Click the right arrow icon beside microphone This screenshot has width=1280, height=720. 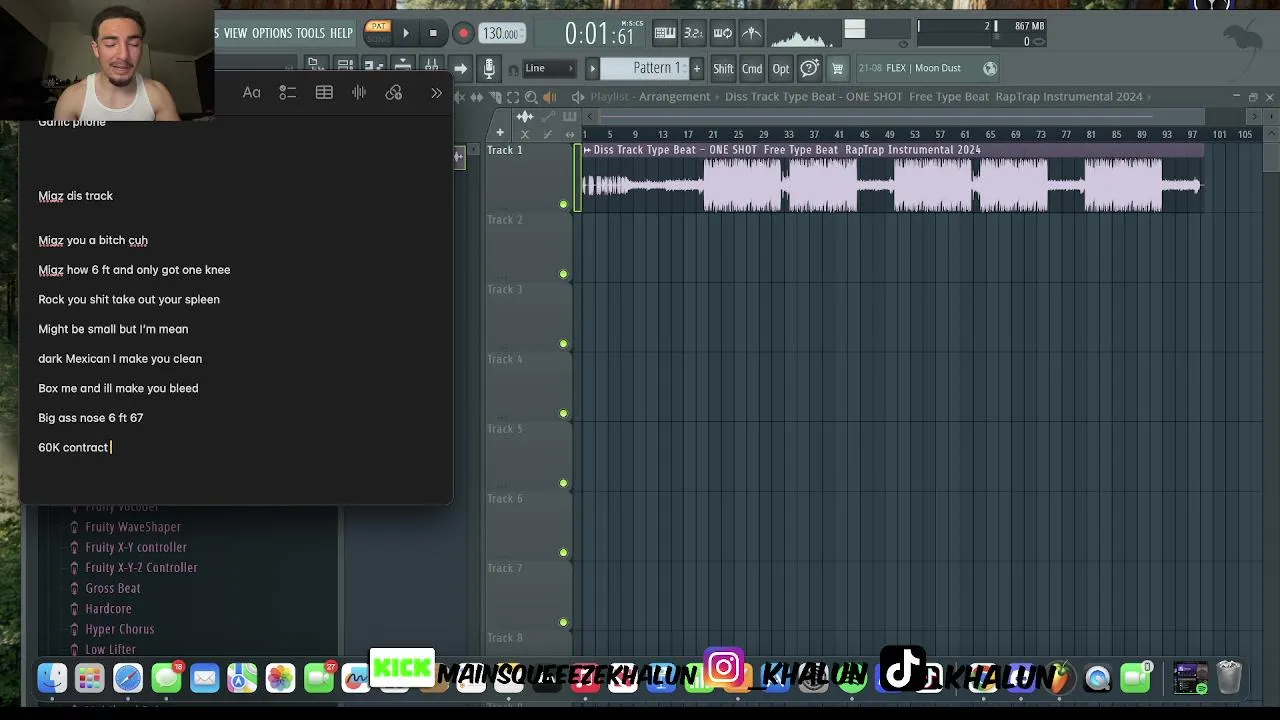460,68
